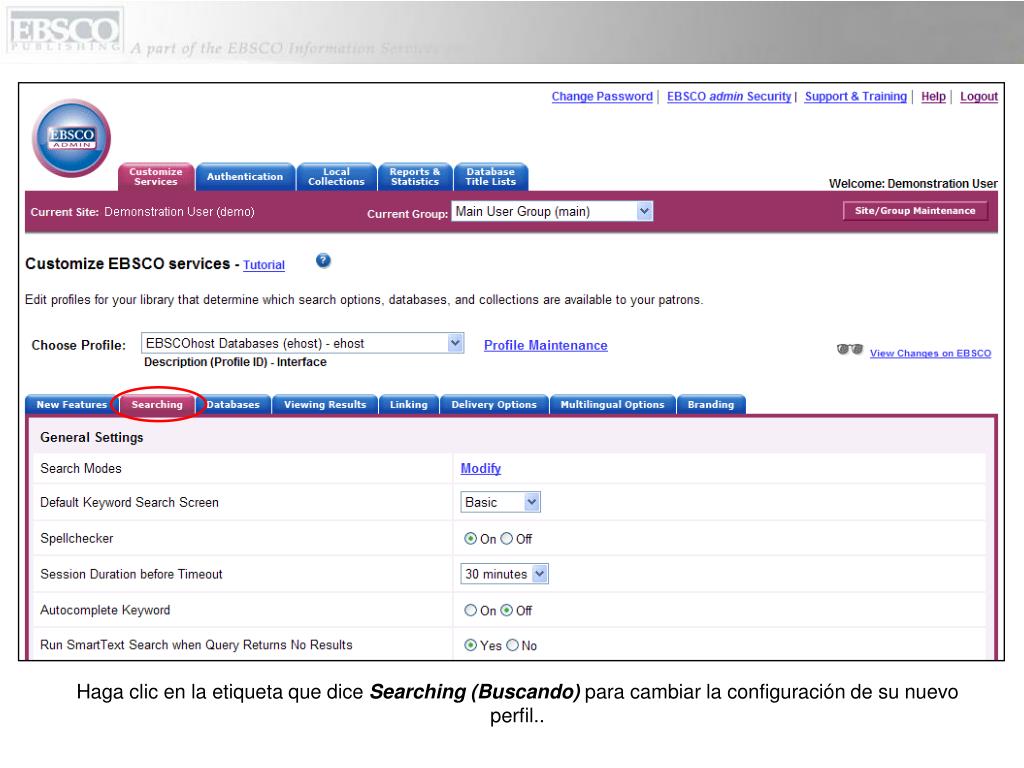Expand Session Duration before Timeout dropdown

point(504,574)
